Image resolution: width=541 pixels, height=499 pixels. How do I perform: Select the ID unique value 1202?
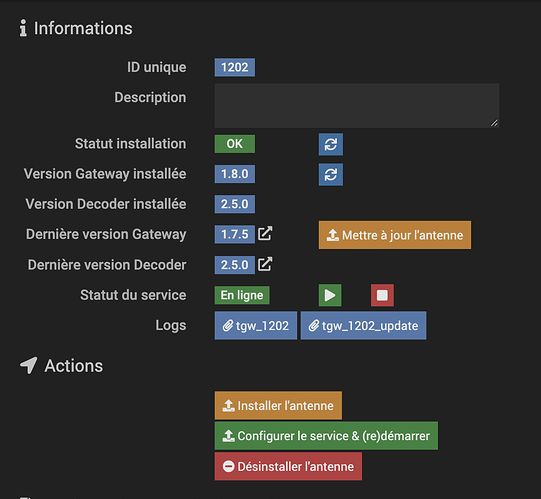pos(235,67)
